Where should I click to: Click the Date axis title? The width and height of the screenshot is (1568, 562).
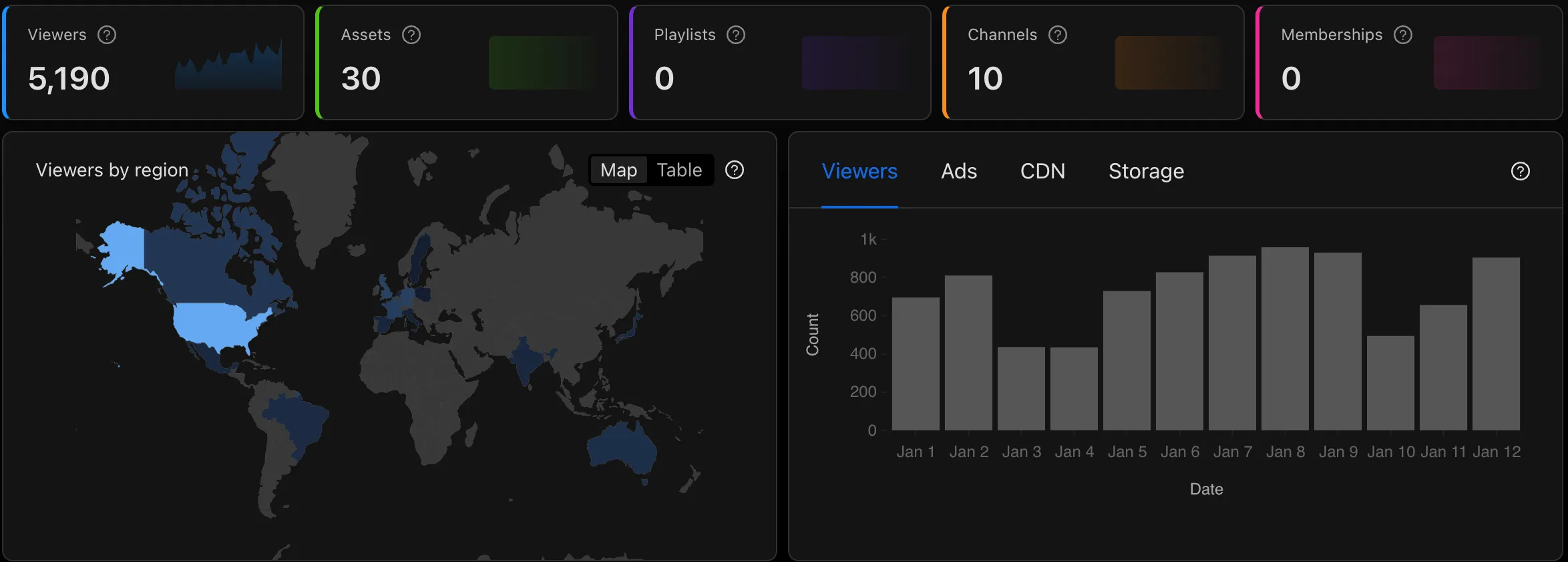pyautogui.click(x=1206, y=489)
